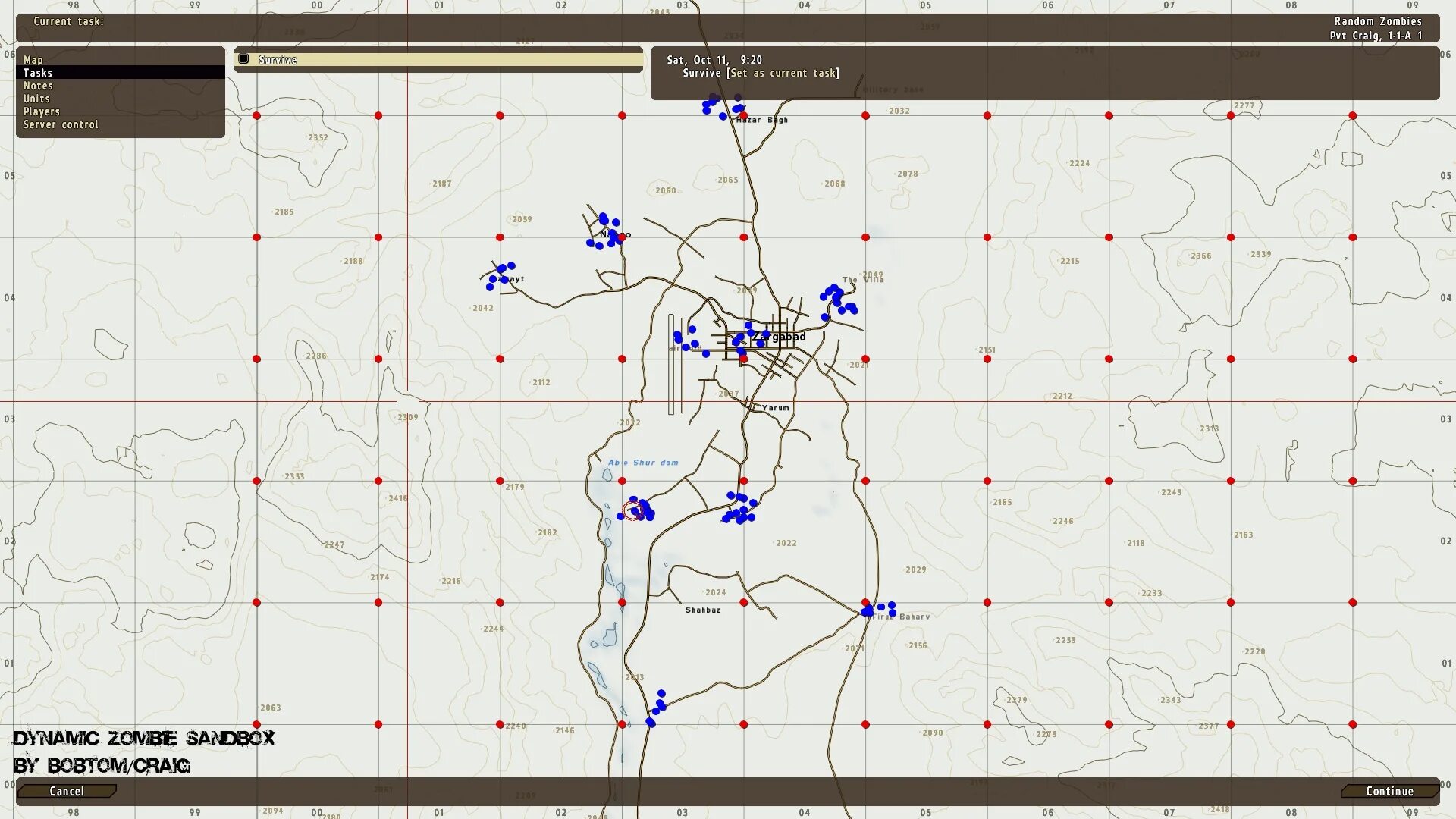This screenshot has height=819, width=1456.
Task: Click the Shahbaz map label
Action: click(703, 610)
